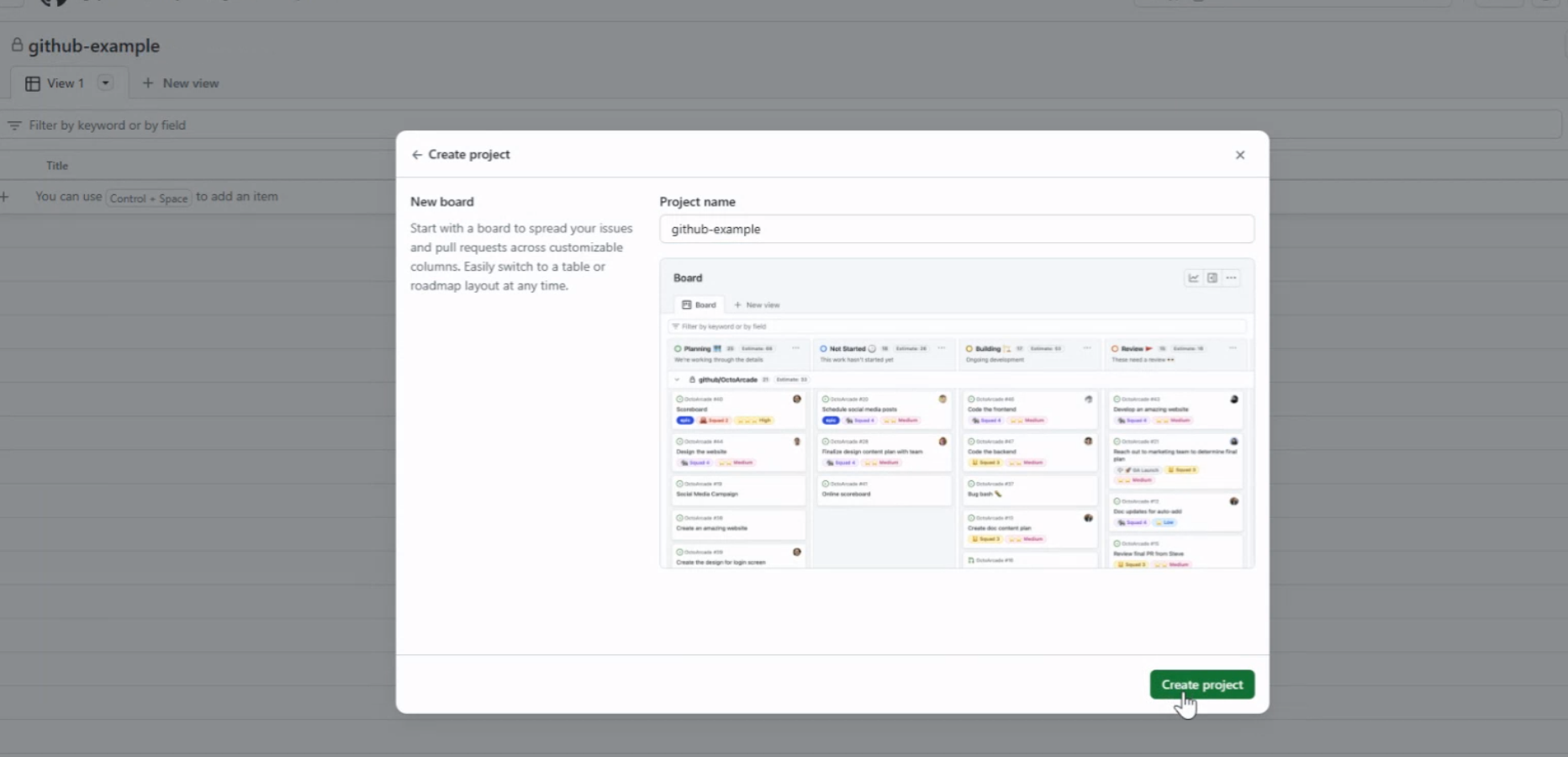Open the three-dots menu in Board preview header
The height and width of the screenshot is (757, 1568).
coord(1231,278)
